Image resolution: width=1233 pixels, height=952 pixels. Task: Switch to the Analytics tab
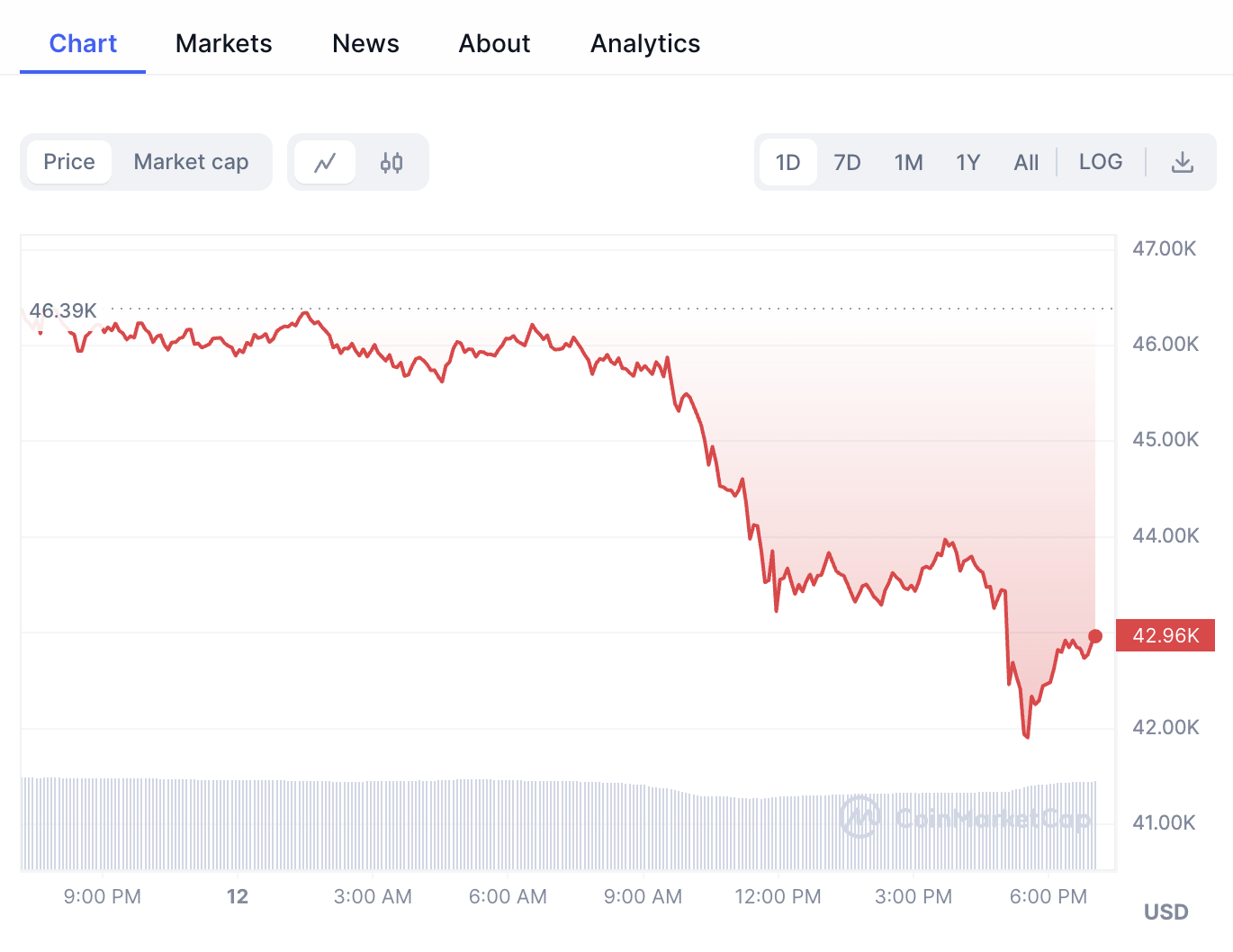point(644,43)
